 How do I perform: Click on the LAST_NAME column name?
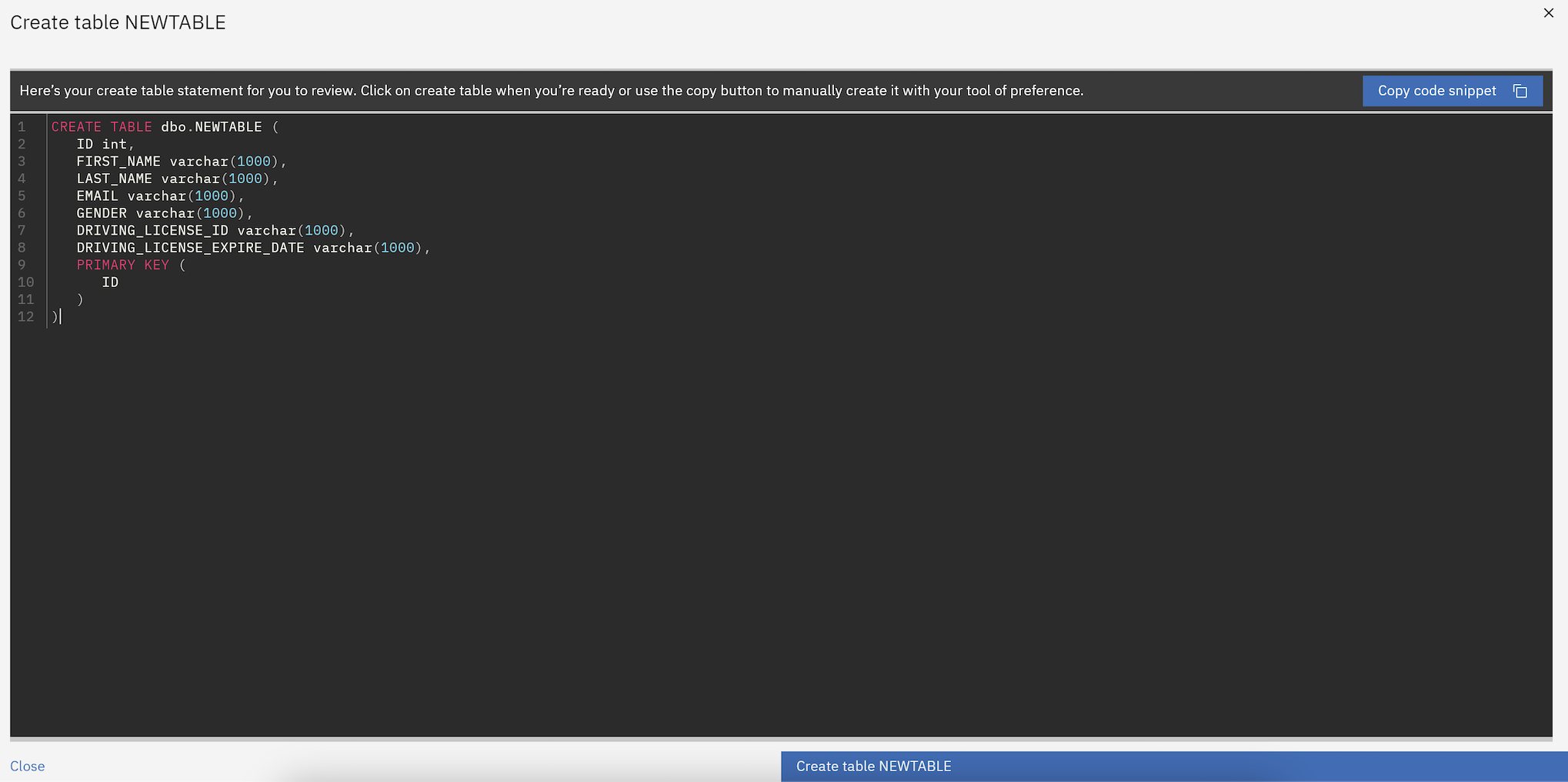click(114, 179)
